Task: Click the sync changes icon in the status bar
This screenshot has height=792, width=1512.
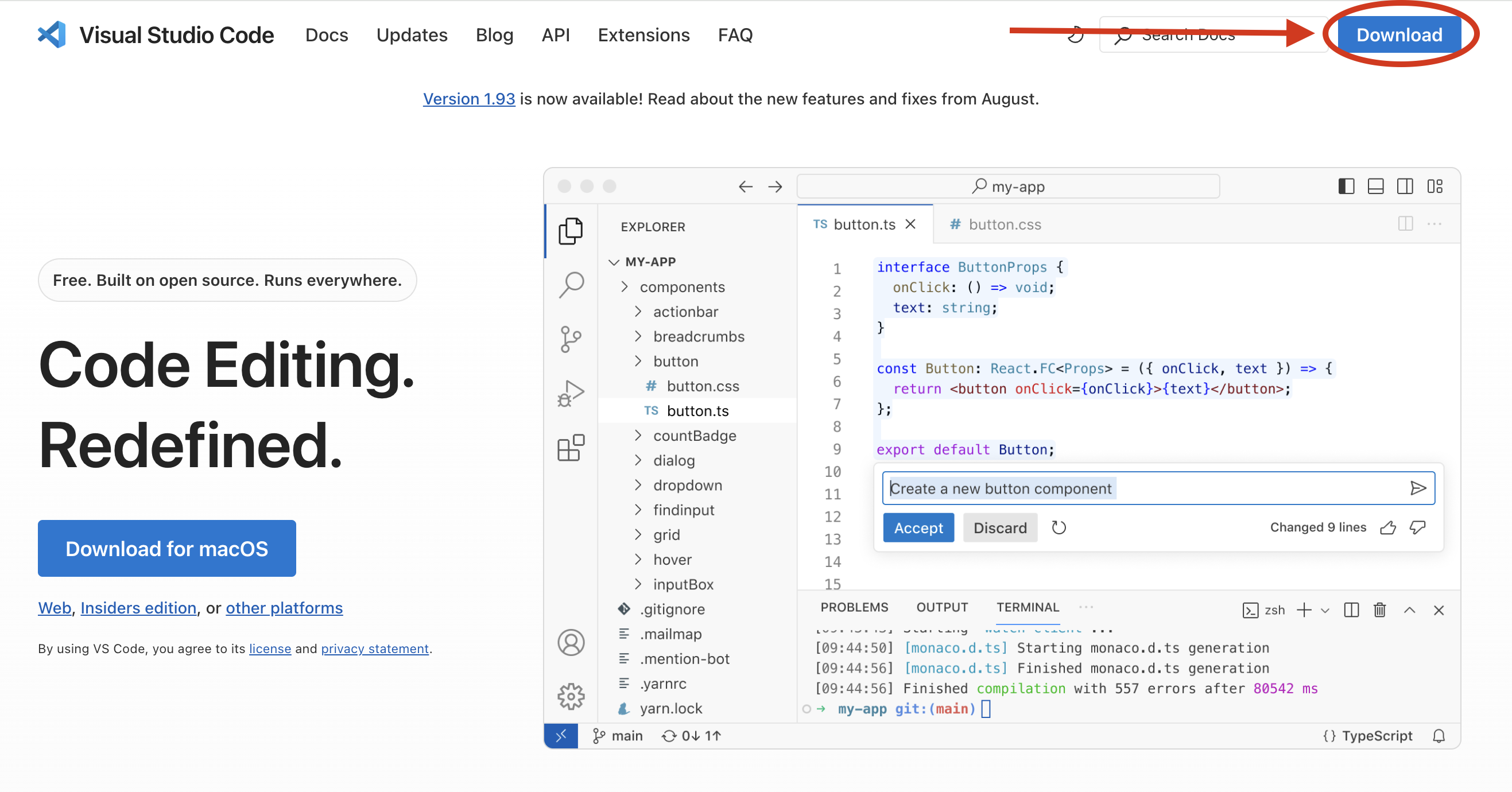Action: tap(669, 735)
